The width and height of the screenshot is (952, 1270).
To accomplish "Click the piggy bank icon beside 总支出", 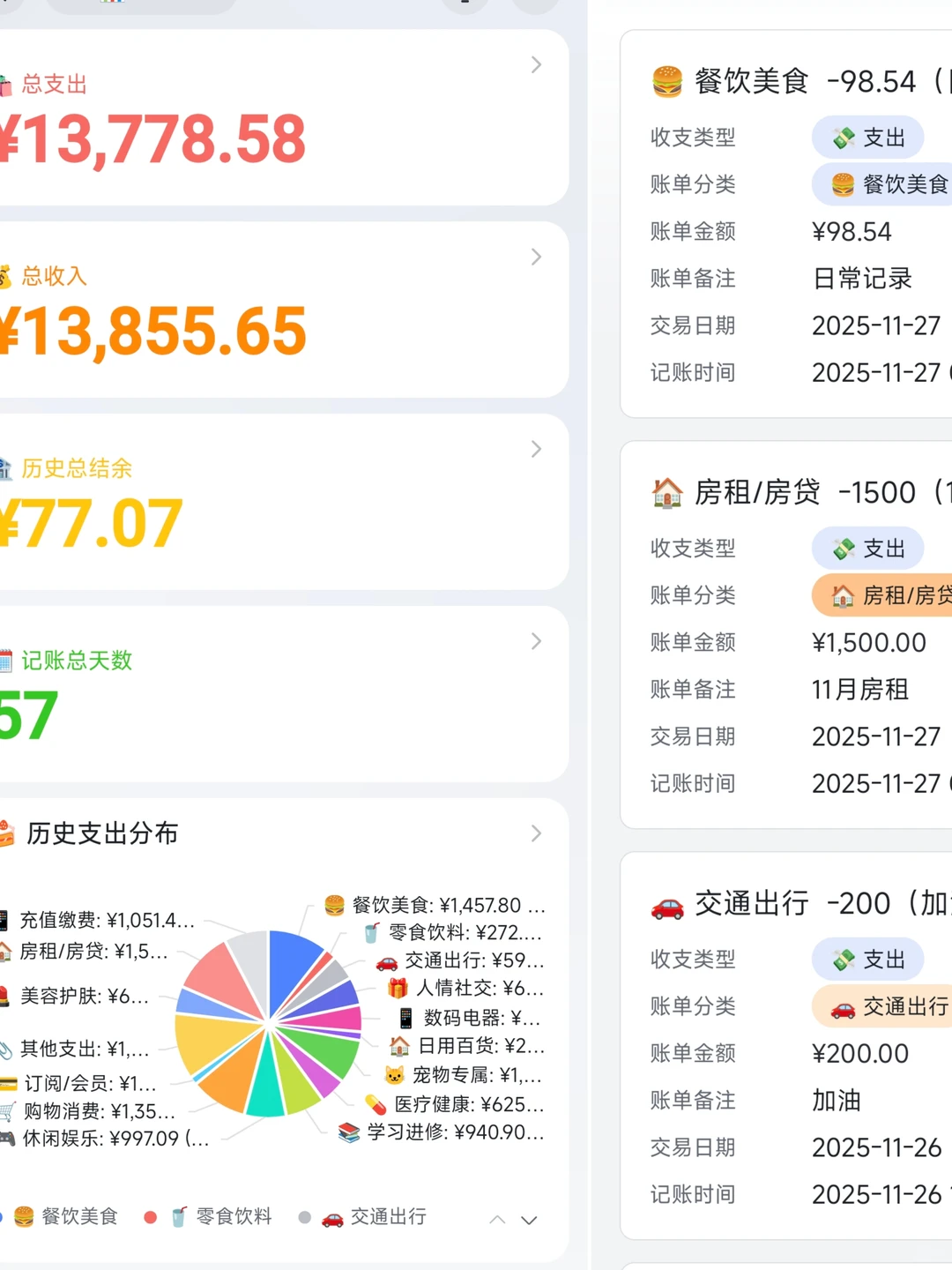I will (7, 84).
